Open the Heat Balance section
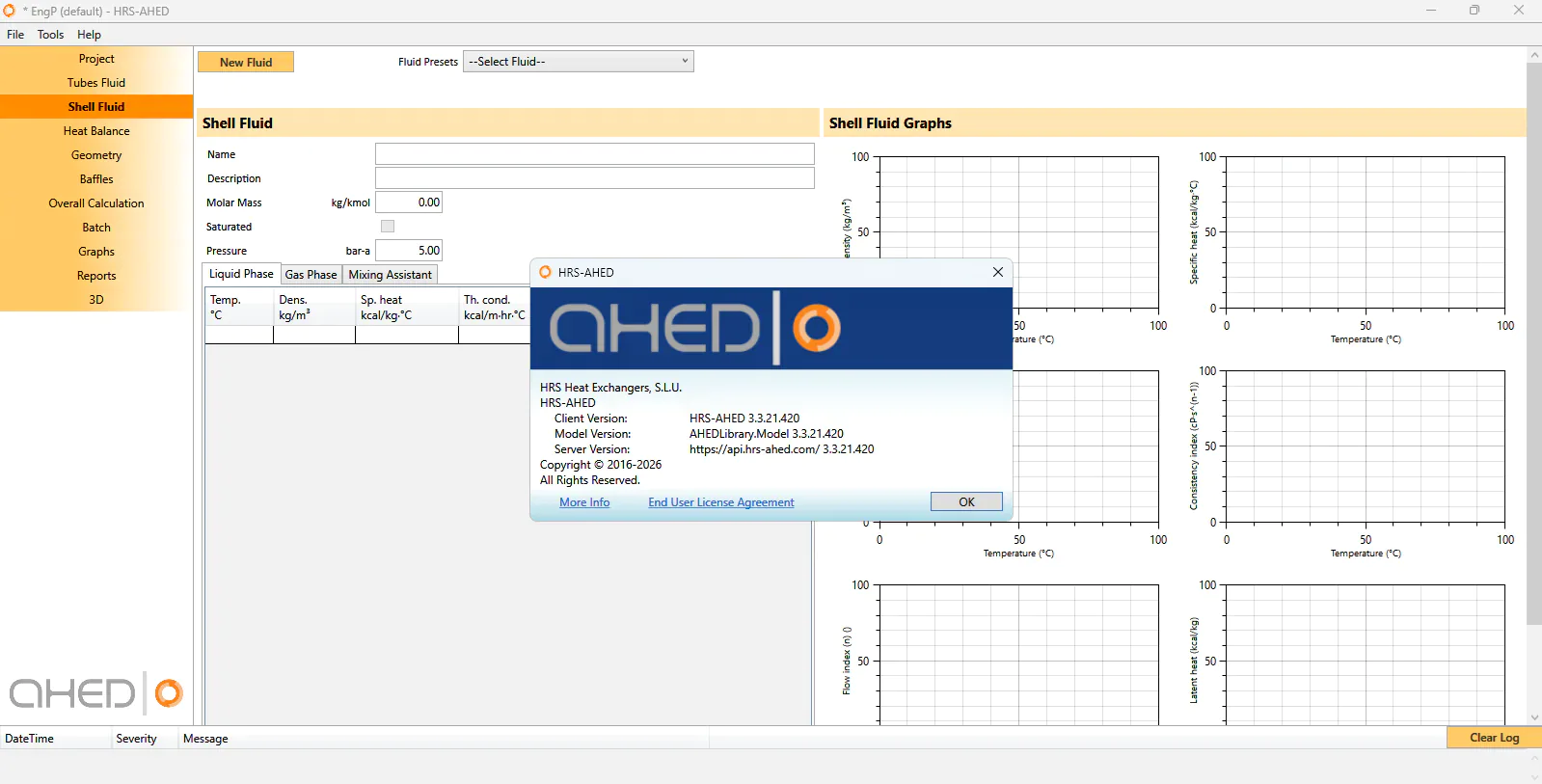The height and width of the screenshot is (784, 1542). pyautogui.click(x=96, y=131)
